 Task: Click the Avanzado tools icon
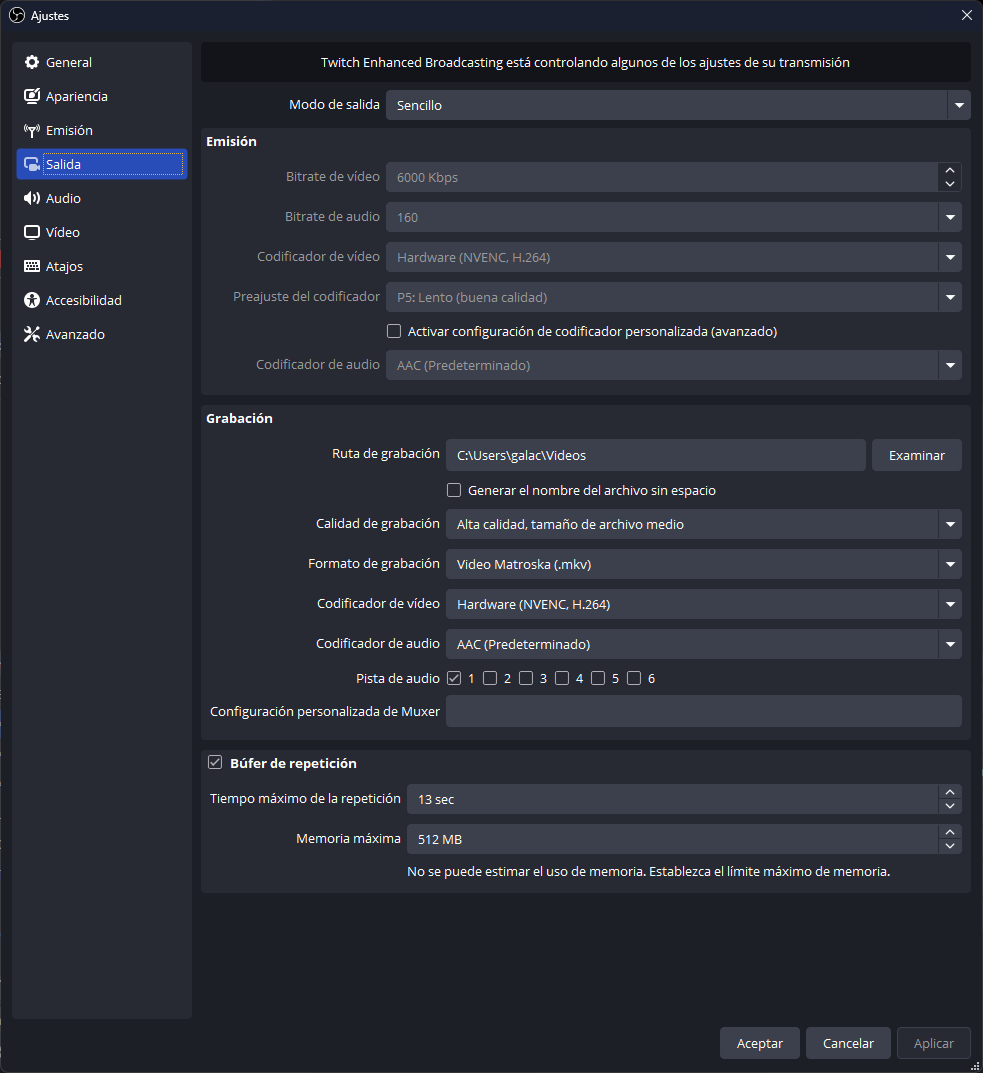(x=31, y=334)
